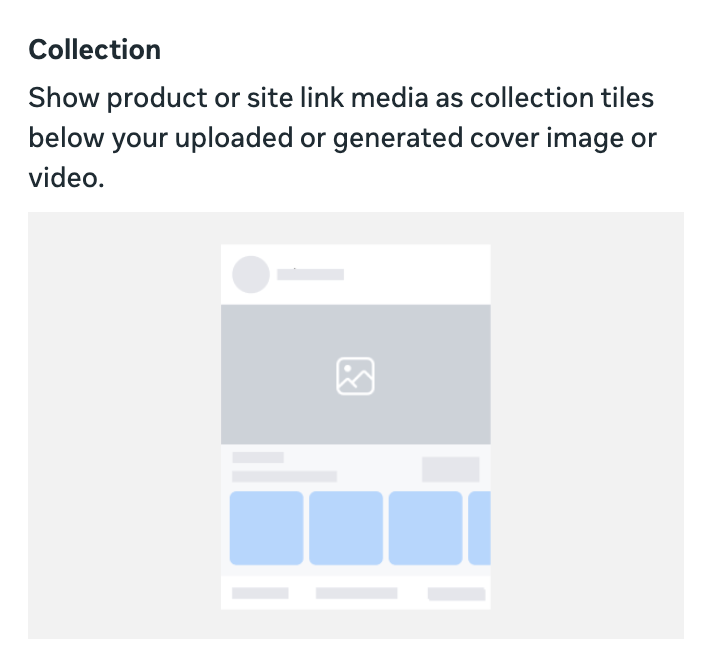Click the long description placeholder bar below cover
The image size is (712, 664).
(284, 476)
